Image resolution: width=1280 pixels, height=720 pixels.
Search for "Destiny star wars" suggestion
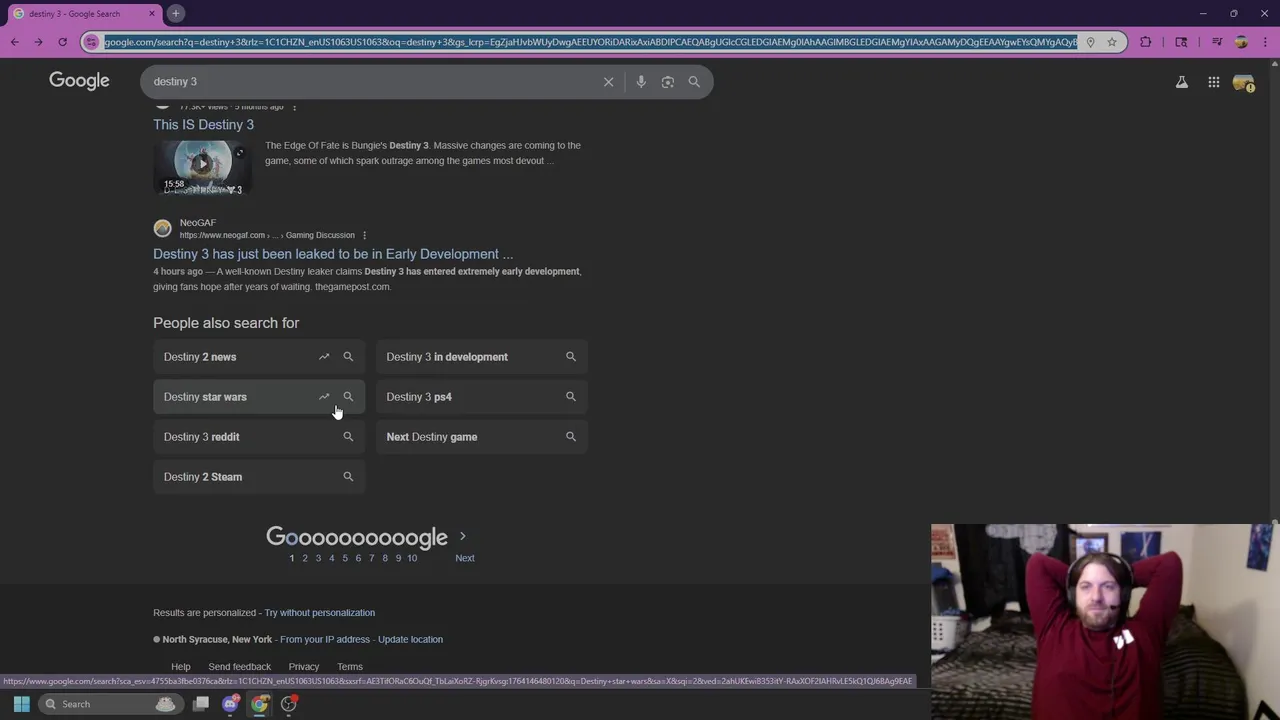click(x=259, y=397)
